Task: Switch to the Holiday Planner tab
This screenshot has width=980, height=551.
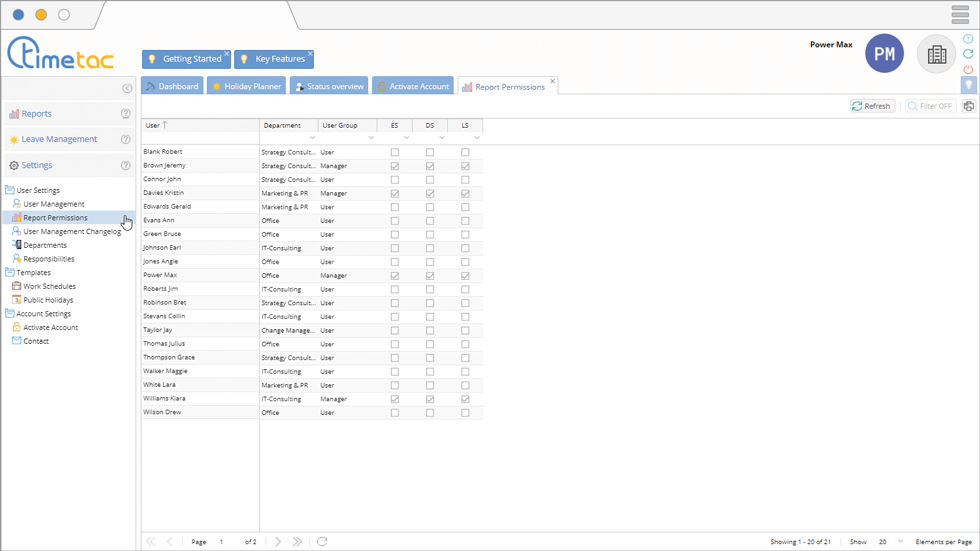Action: tap(246, 86)
